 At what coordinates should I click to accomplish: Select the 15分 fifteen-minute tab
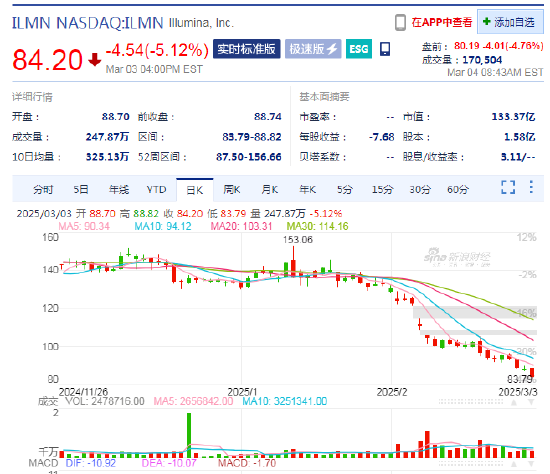click(x=382, y=190)
